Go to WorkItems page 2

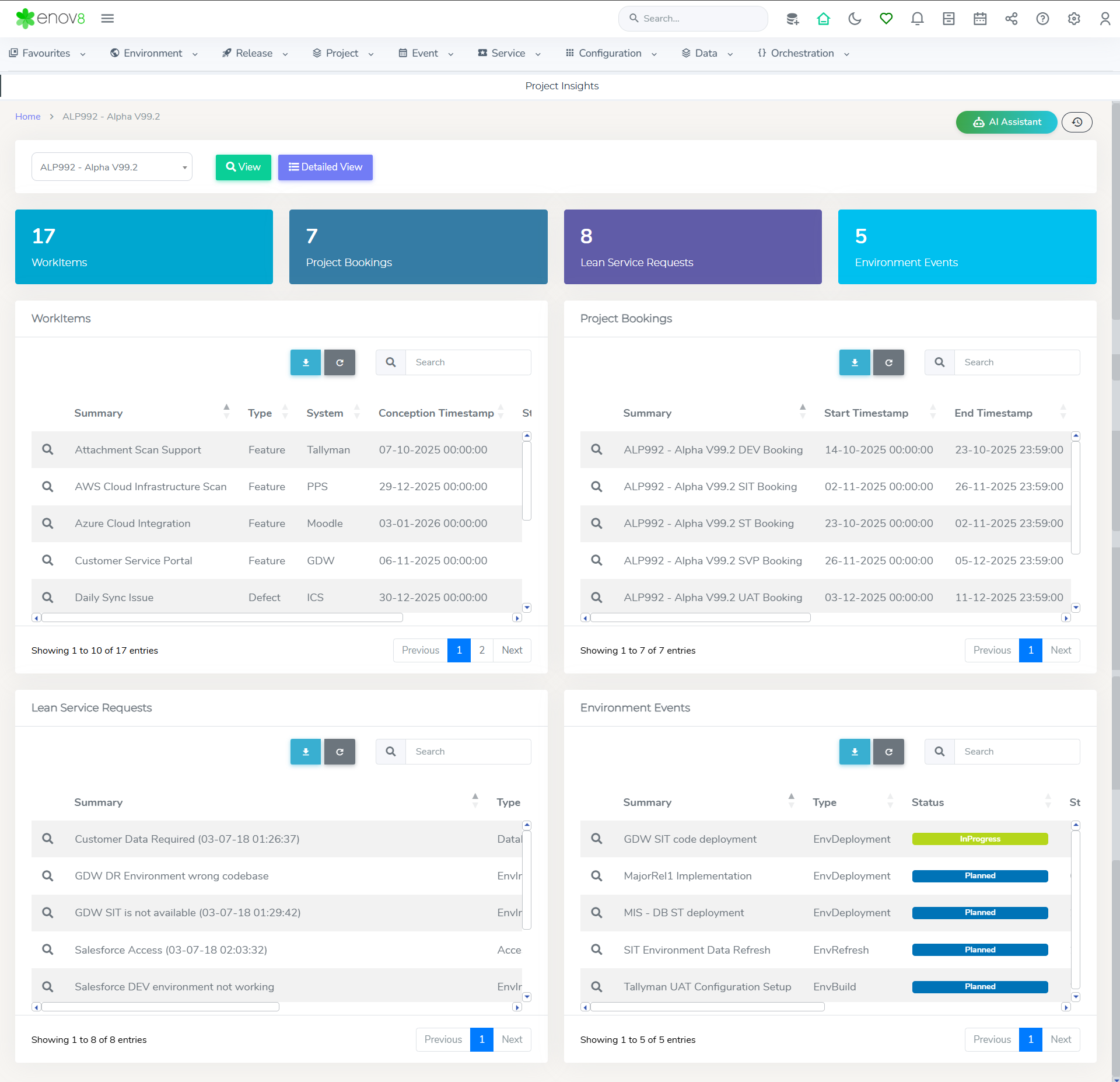[482, 650]
